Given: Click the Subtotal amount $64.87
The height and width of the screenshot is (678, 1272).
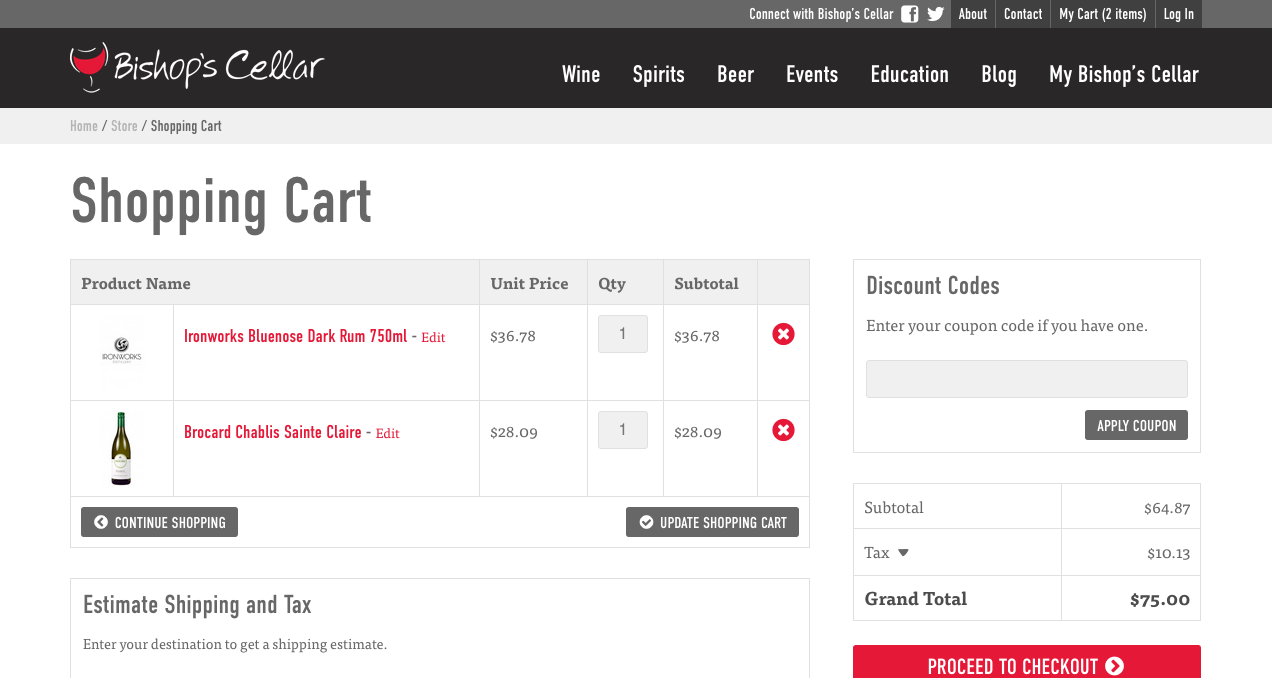Looking at the screenshot, I should point(1167,508).
